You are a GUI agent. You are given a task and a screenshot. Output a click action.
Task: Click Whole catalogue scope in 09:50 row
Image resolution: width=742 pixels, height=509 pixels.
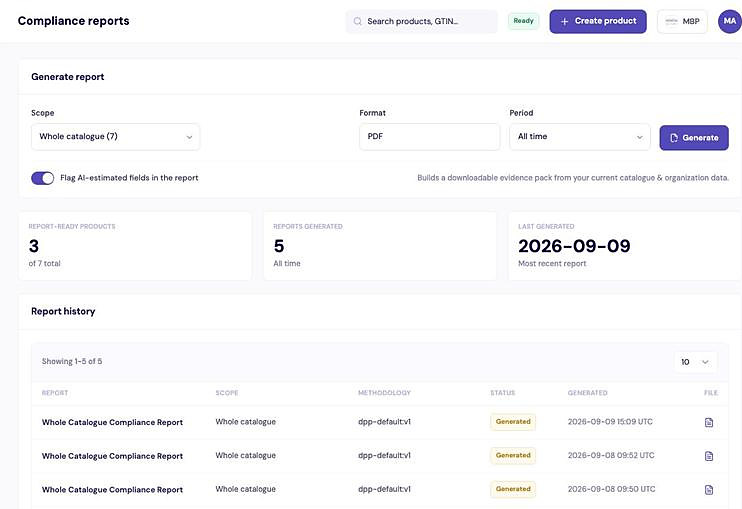click(x=245, y=489)
